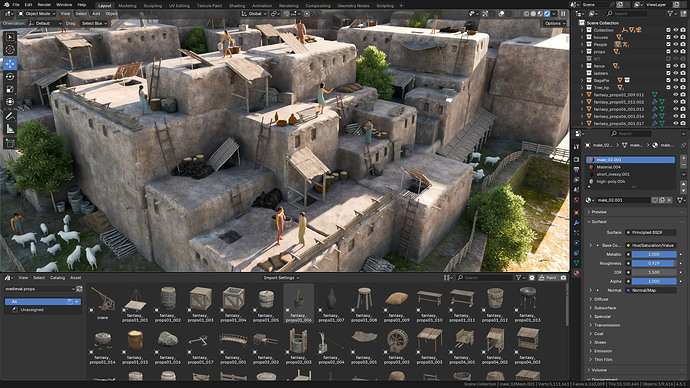Select the Cursor tool in viewport toolbar

click(x=10, y=50)
